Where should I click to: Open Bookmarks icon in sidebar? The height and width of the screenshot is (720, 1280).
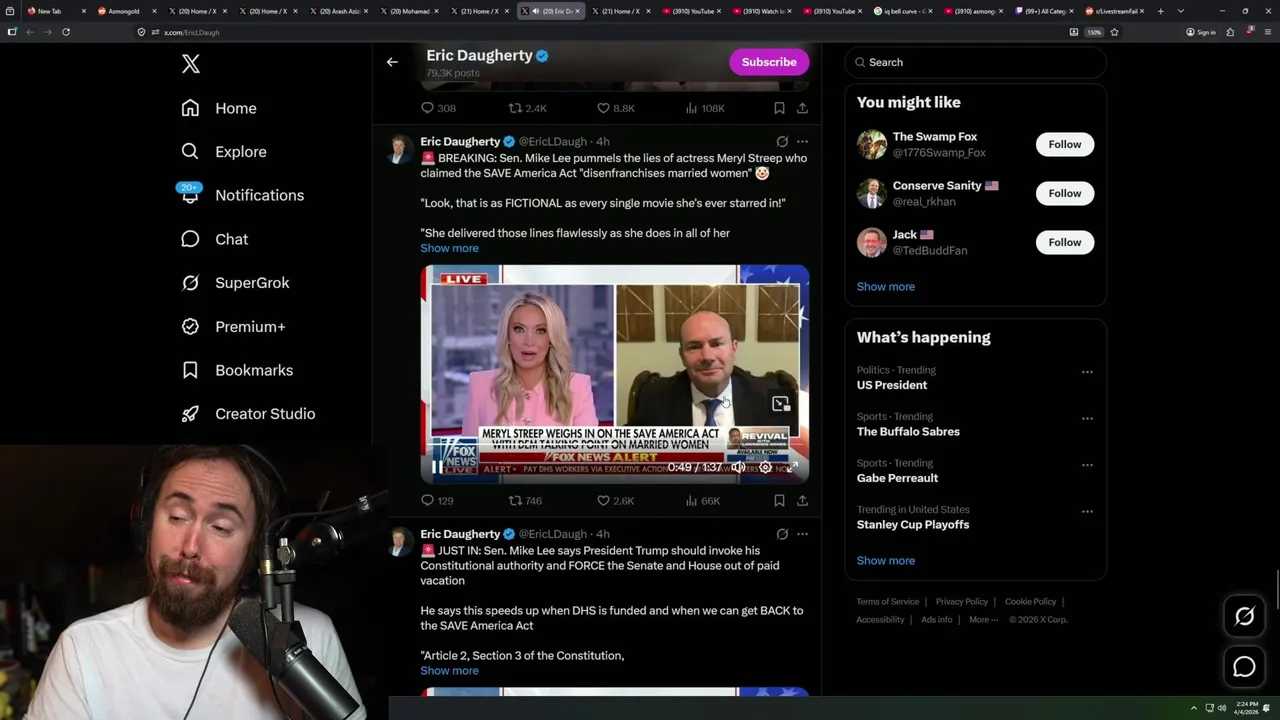tap(190, 370)
